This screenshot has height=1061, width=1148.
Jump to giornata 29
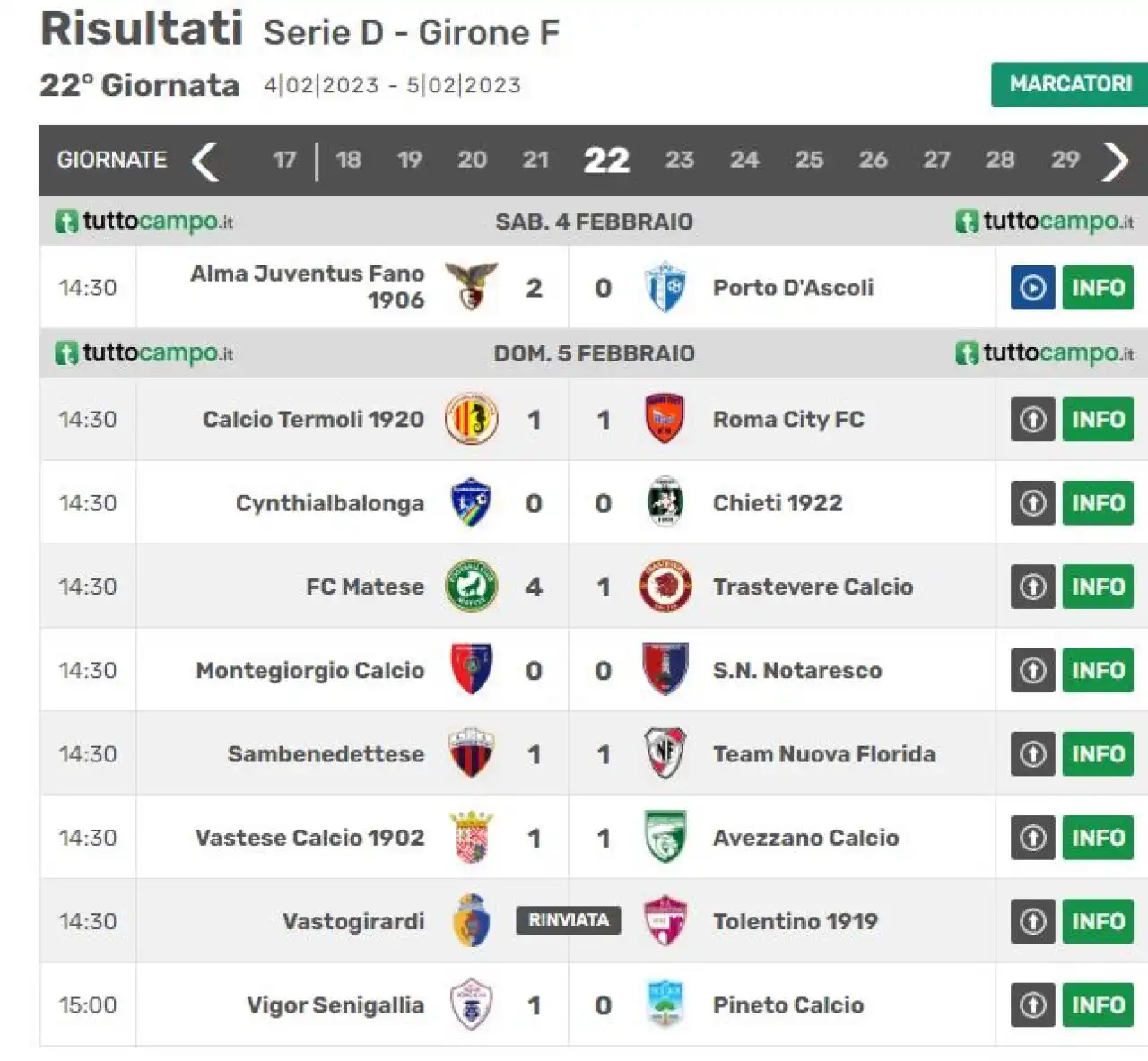pyautogui.click(x=1065, y=160)
